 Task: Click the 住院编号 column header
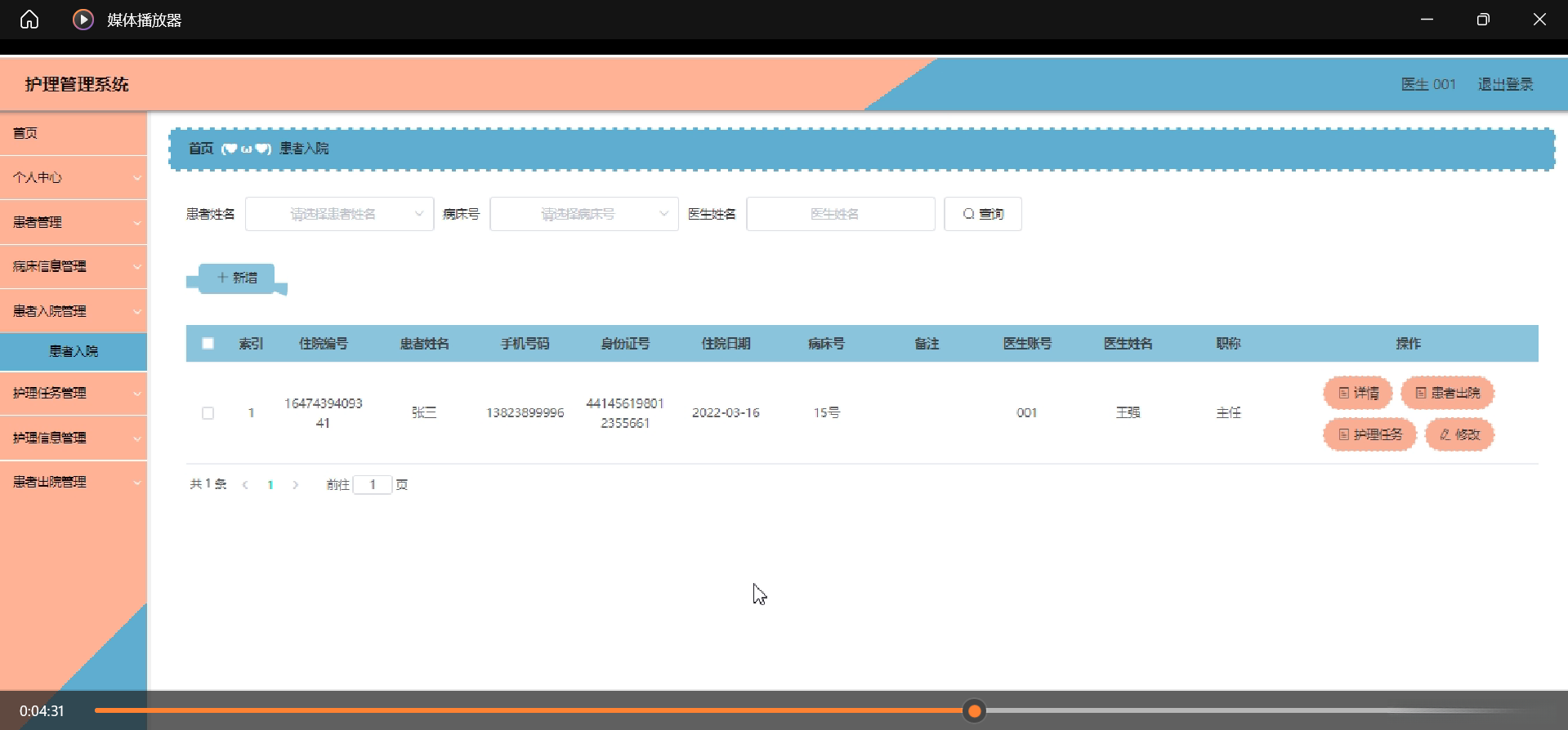pyautogui.click(x=324, y=344)
